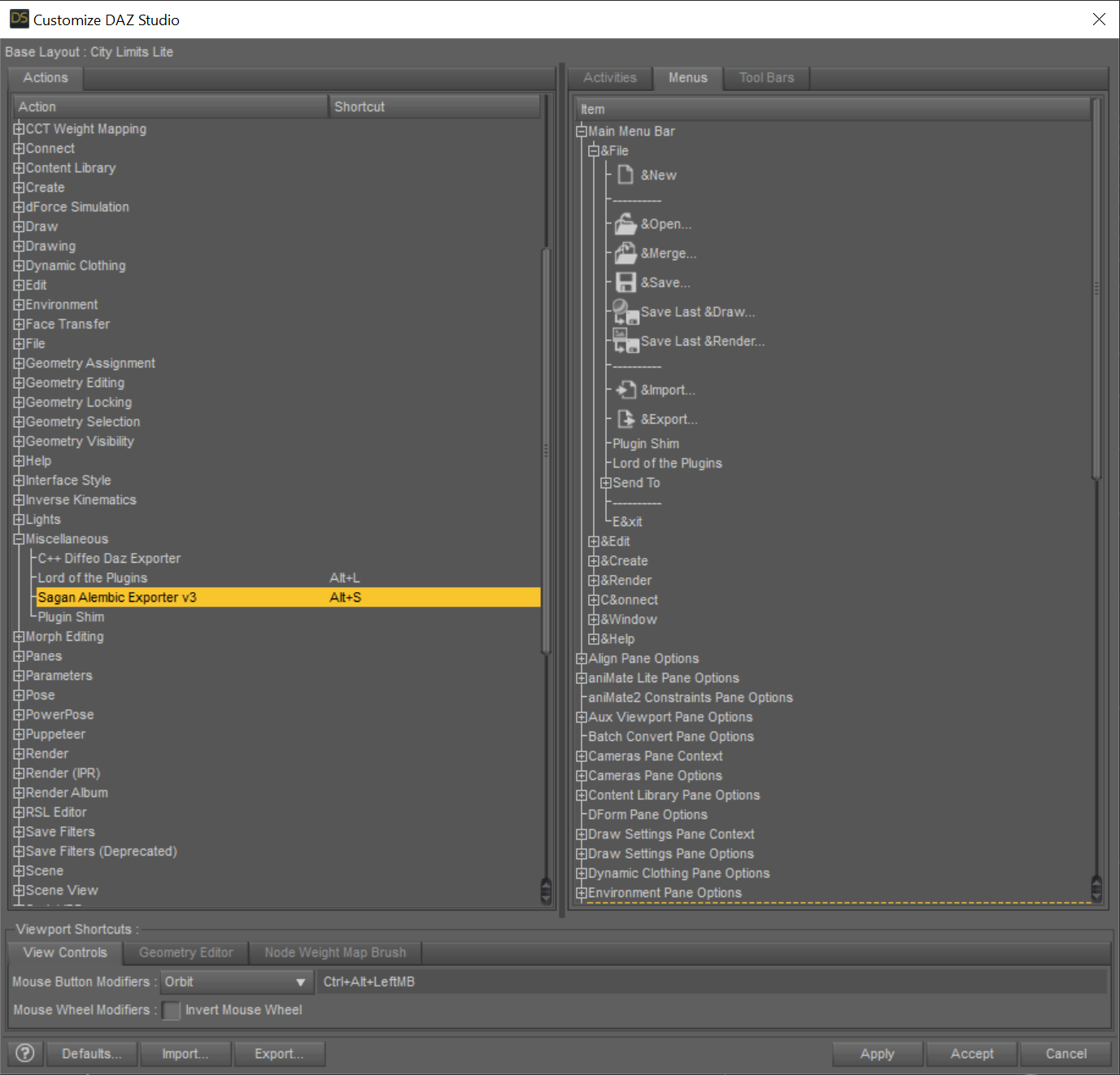Open the Mouse Button Modifiers Orbit dropdown
The image size is (1120, 1075).
pos(237,981)
